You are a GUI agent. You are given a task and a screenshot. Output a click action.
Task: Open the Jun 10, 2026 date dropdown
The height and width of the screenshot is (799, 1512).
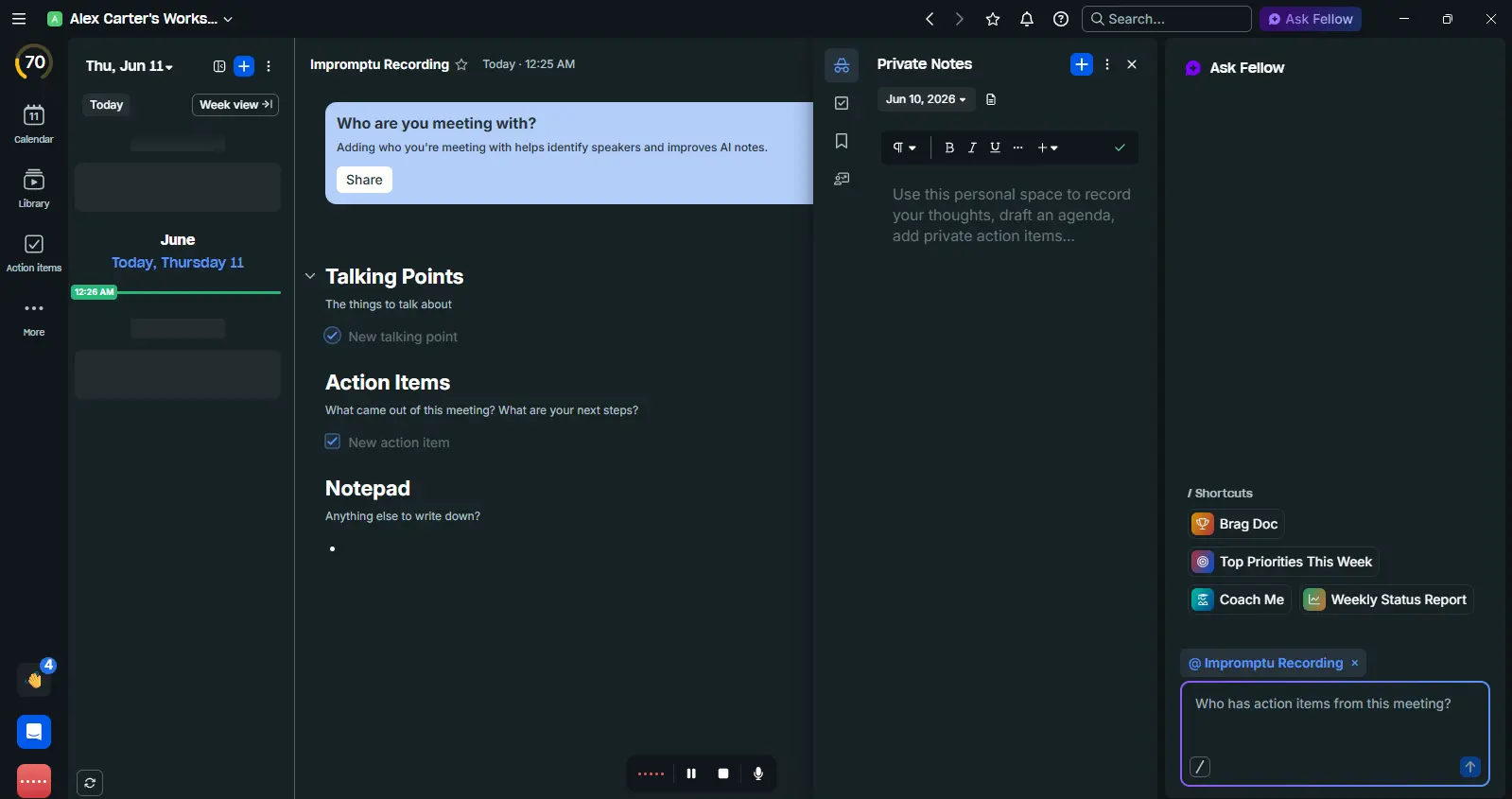(926, 99)
